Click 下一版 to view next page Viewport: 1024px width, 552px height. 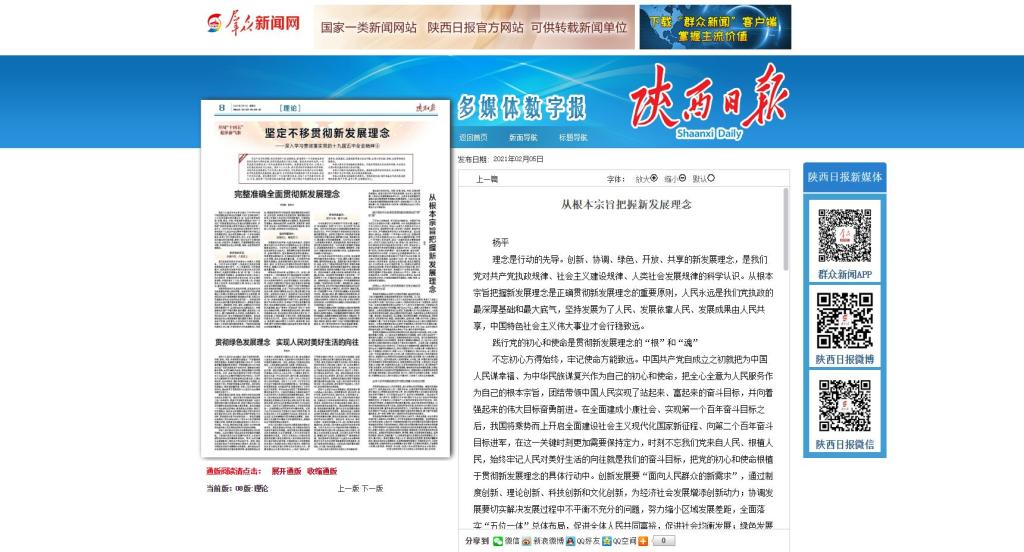click(x=372, y=488)
